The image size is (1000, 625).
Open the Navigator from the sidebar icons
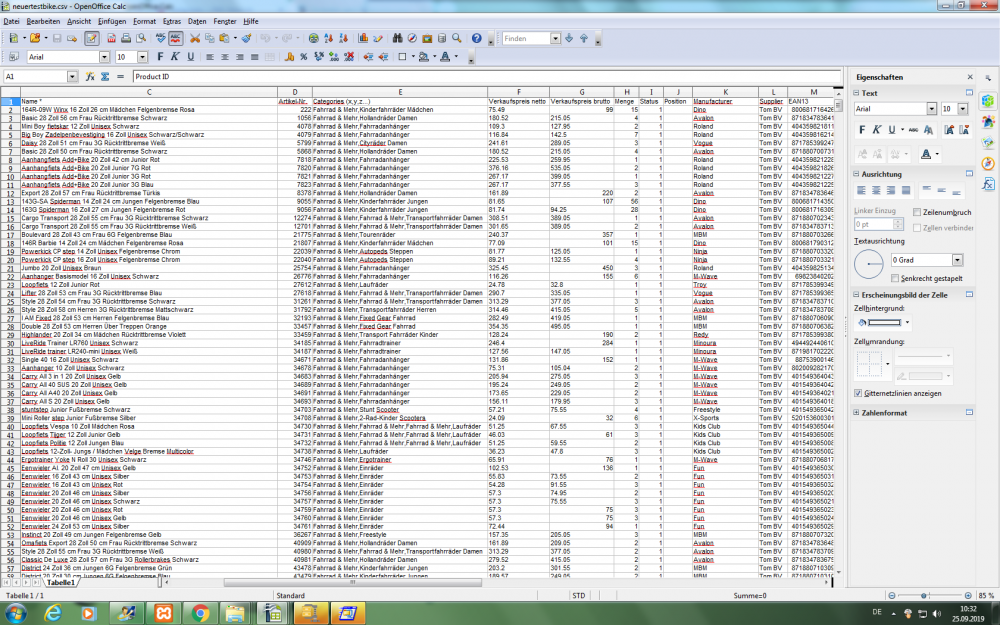(x=986, y=164)
